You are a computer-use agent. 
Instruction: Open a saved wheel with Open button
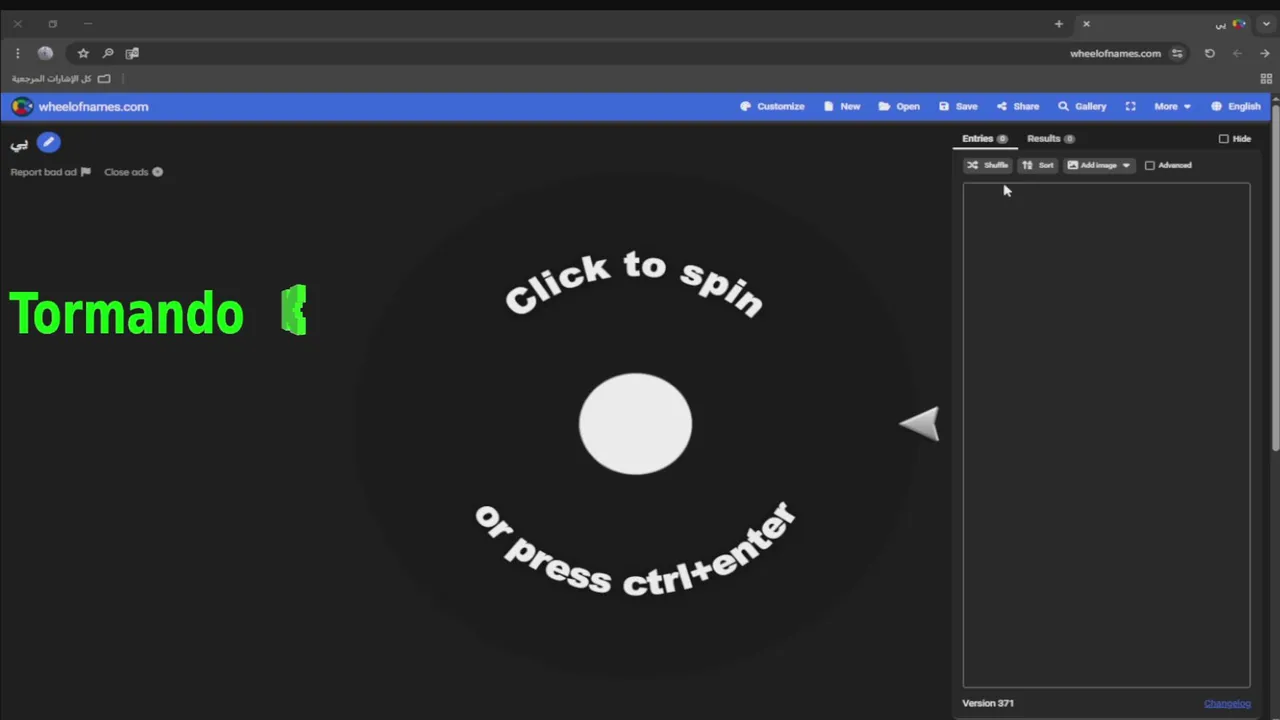click(x=899, y=106)
